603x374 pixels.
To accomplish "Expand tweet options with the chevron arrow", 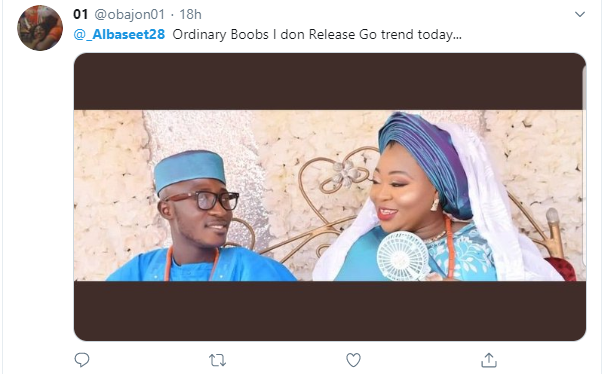I will click(x=580, y=15).
